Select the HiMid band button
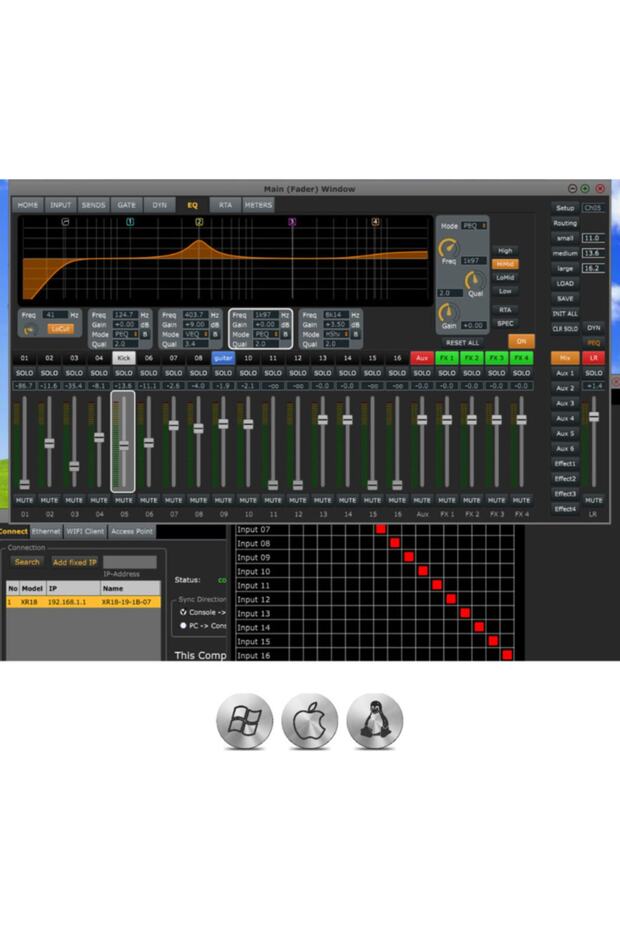 pyautogui.click(x=505, y=264)
